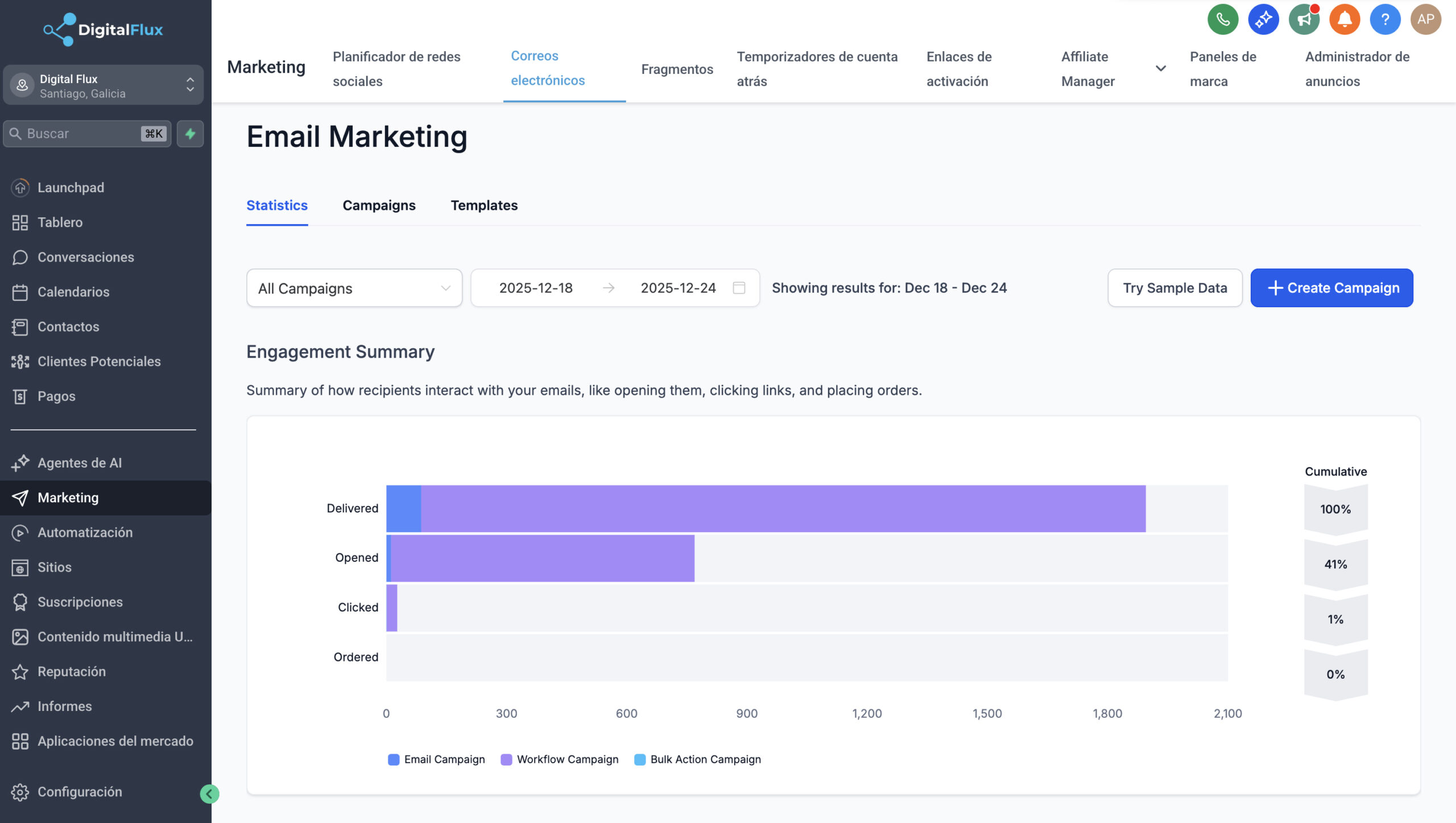Image resolution: width=1456 pixels, height=823 pixels.
Task: Toggle the Email Campaign legend series
Action: coord(444,759)
